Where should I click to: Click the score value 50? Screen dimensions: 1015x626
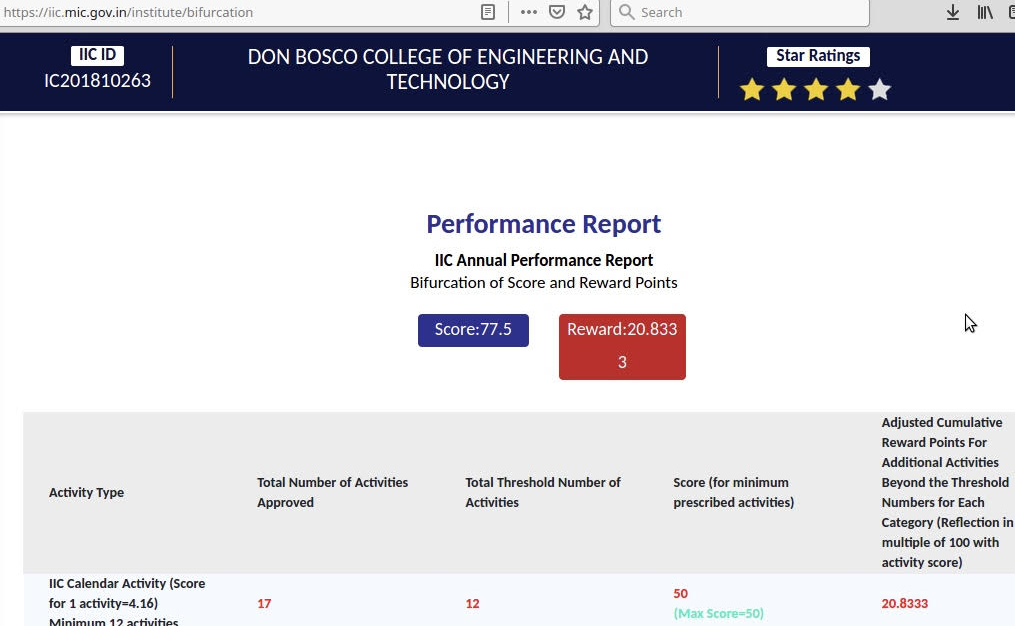click(x=680, y=594)
